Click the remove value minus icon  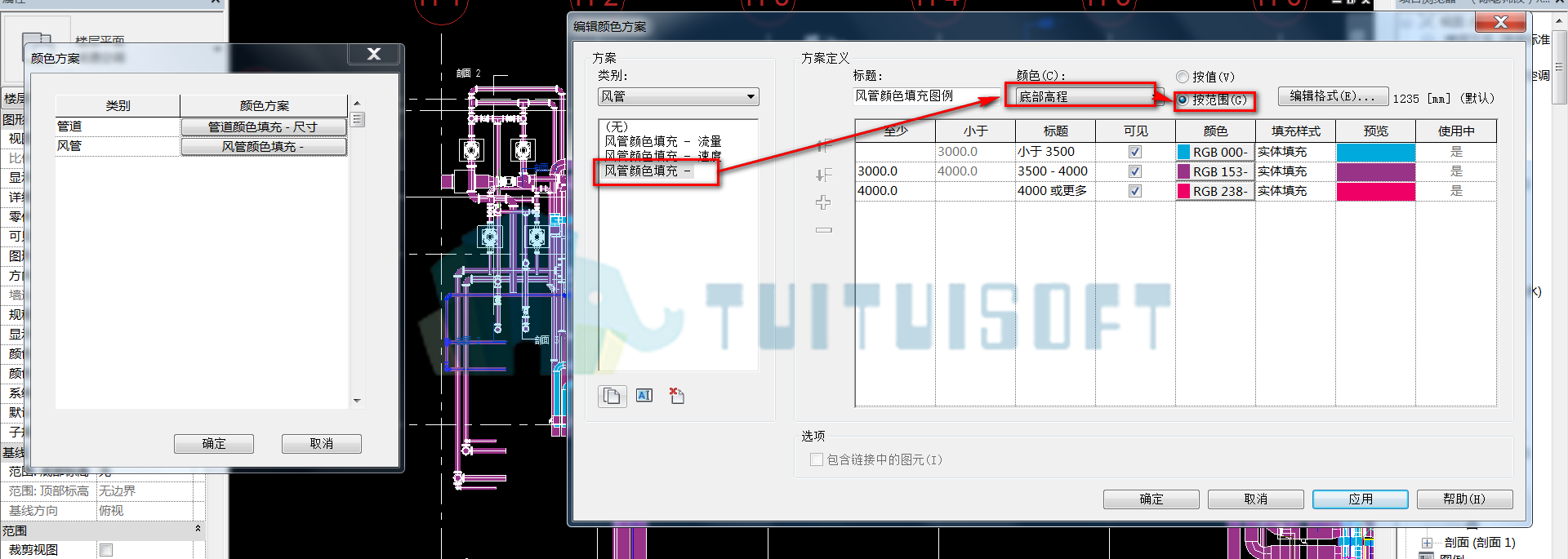pyautogui.click(x=823, y=230)
